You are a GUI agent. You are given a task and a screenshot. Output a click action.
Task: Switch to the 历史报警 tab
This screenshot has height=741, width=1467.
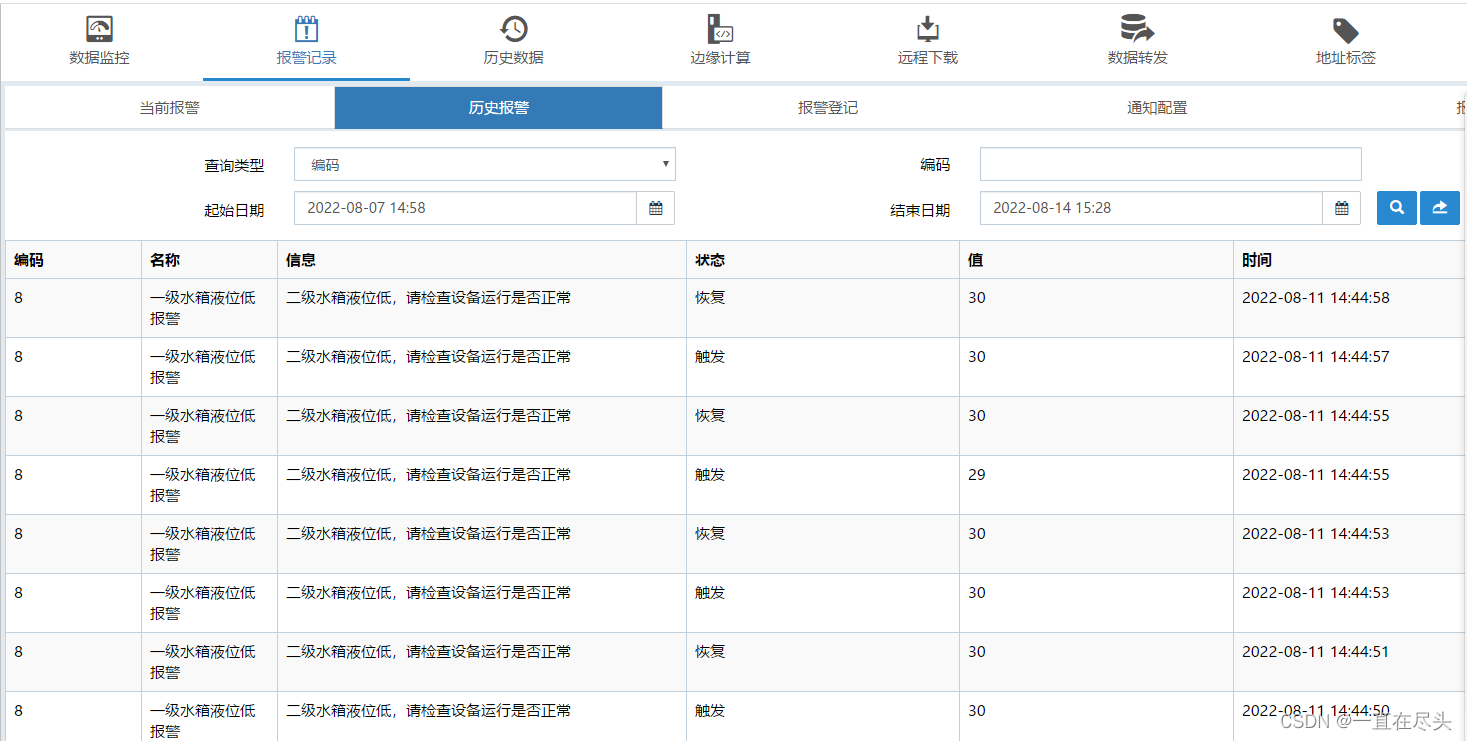tap(498, 108)
